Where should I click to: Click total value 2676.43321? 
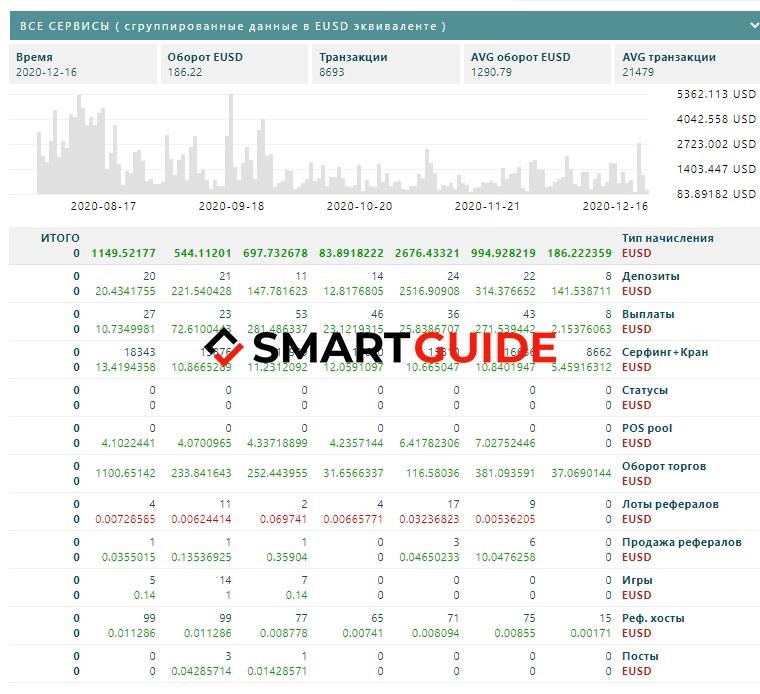tap(427, 253)
